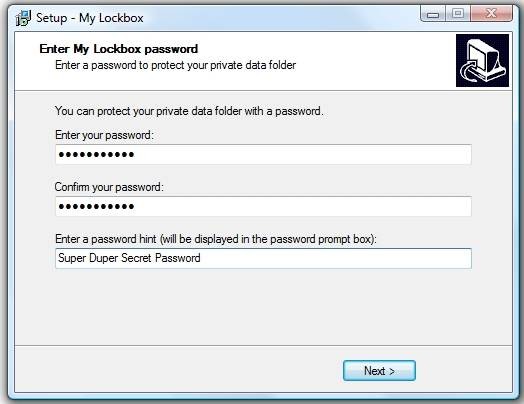Image resolution: width=524 pixels, height=404 pixels.
Task: Click the footer area left of Next button
Action: pyautogui.click(x=179, y=370)
